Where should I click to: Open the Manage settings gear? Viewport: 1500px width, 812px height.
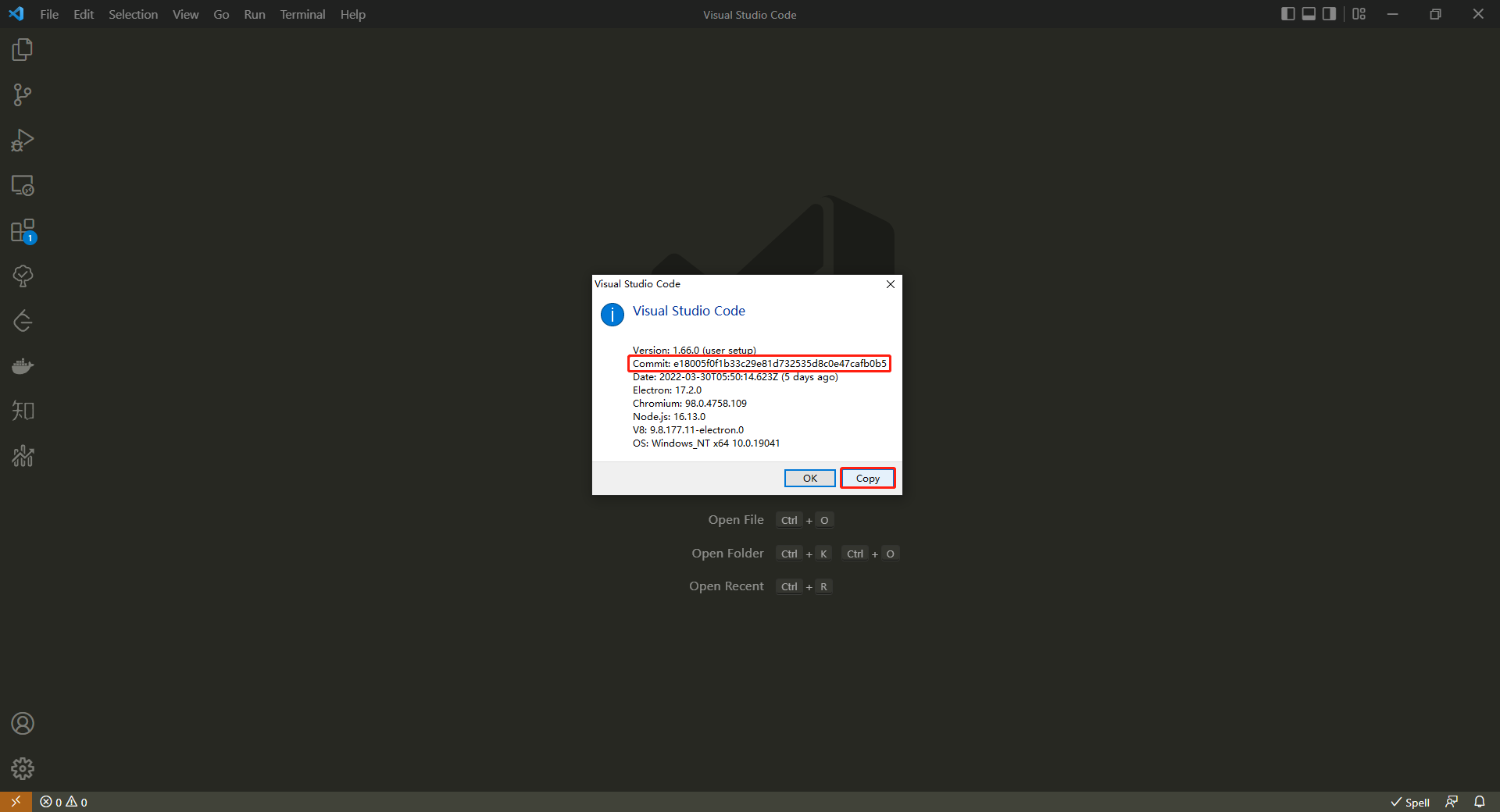pyautogui.click(x=23, y=768)
